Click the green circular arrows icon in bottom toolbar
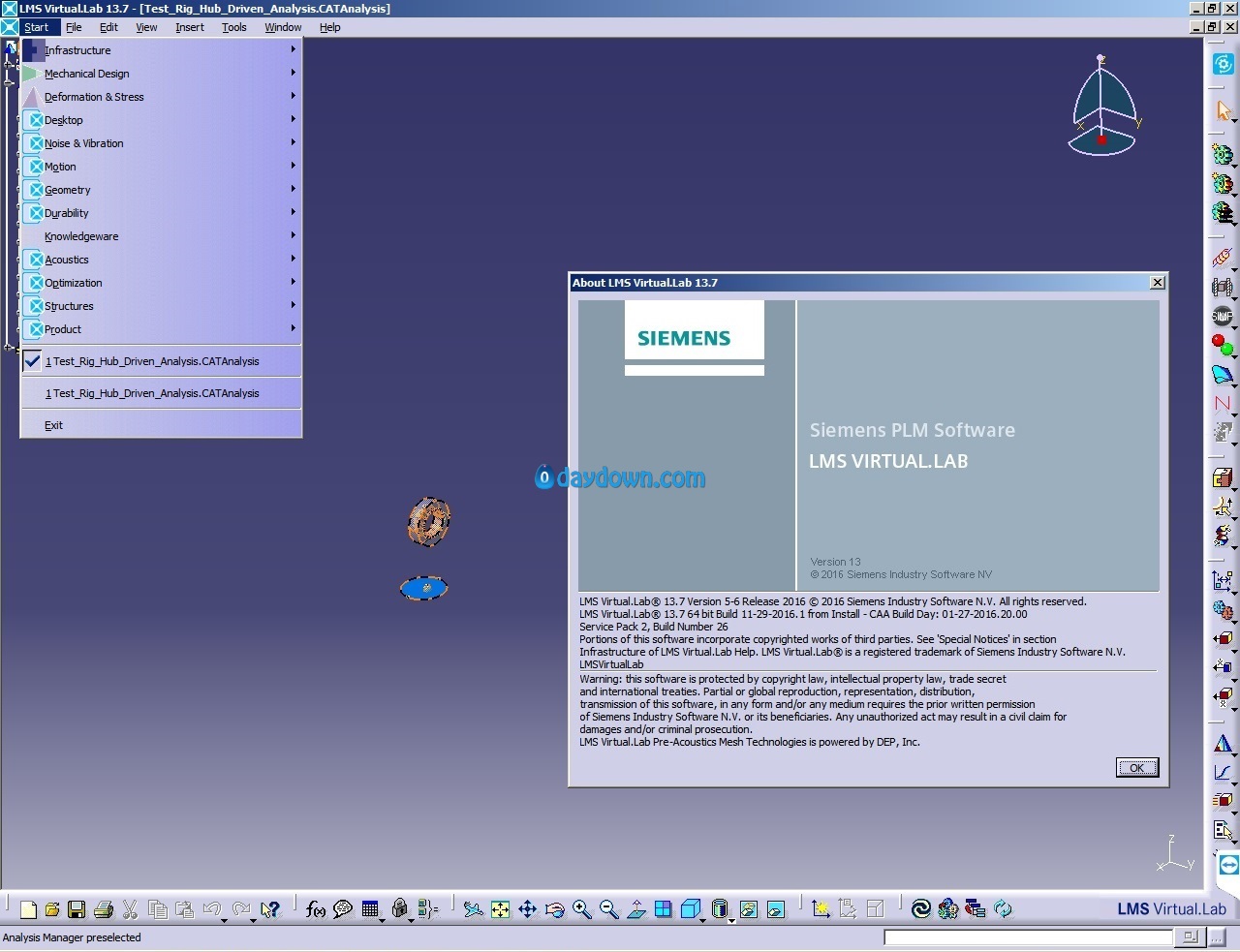This screenshot has height=952, width=1240. [x=1003, y=908]
